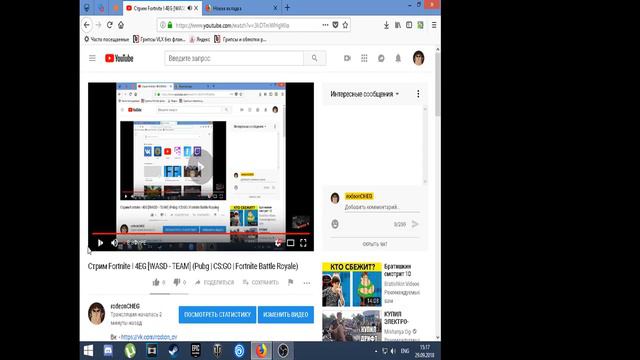Open the live chat three-dot menu
The width and height of the screenshot is (640, 360).
418,94
